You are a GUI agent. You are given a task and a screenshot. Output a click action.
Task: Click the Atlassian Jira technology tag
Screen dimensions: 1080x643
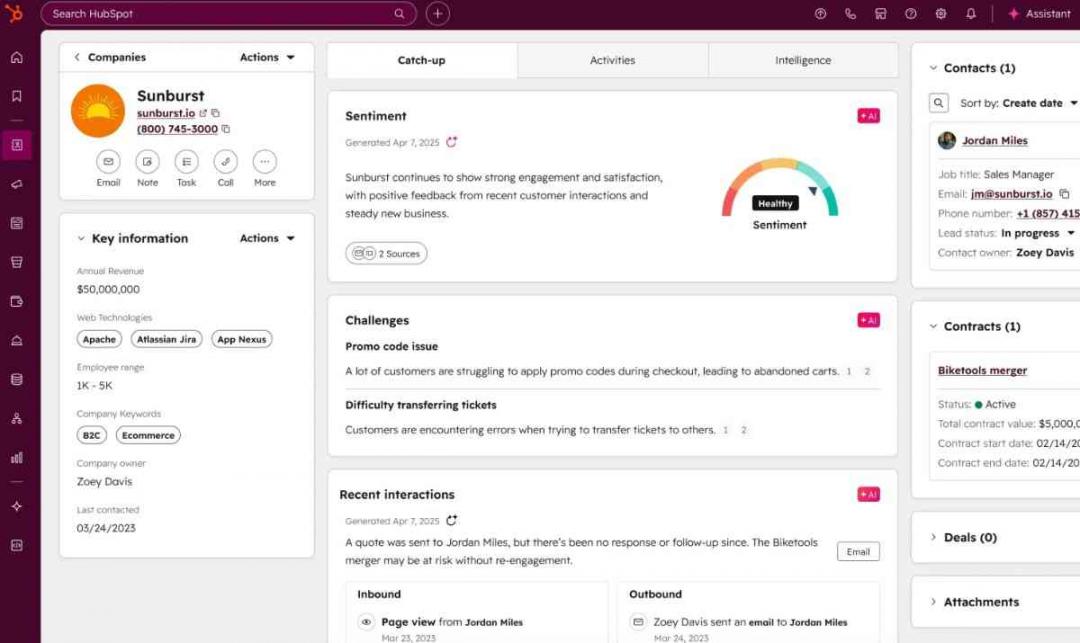[x=166, y=339]
